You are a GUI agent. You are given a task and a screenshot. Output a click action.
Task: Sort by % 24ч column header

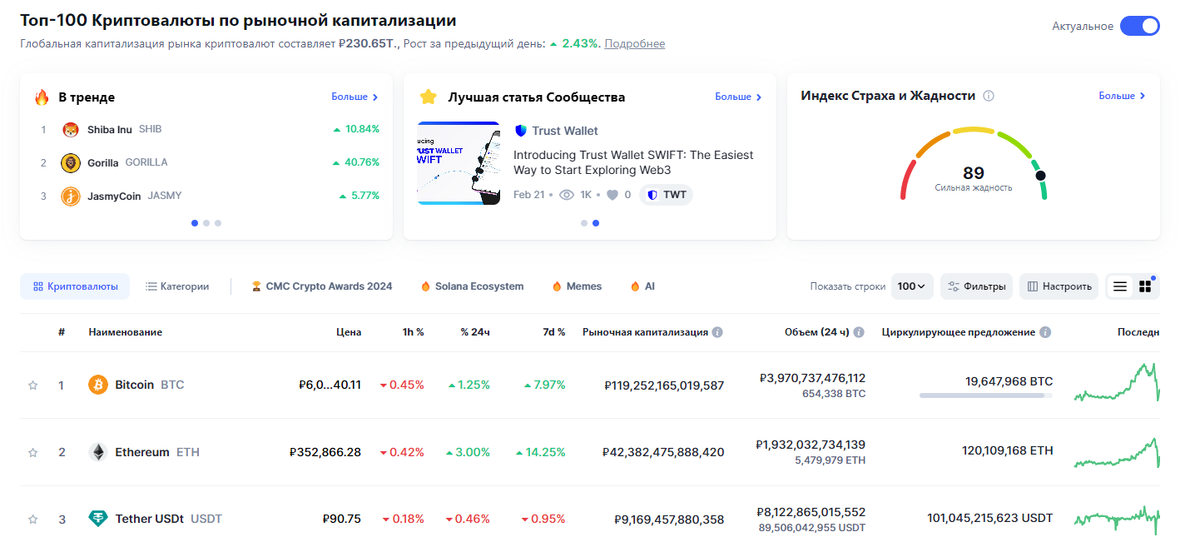pyautogui.click(x=475, y=332)
